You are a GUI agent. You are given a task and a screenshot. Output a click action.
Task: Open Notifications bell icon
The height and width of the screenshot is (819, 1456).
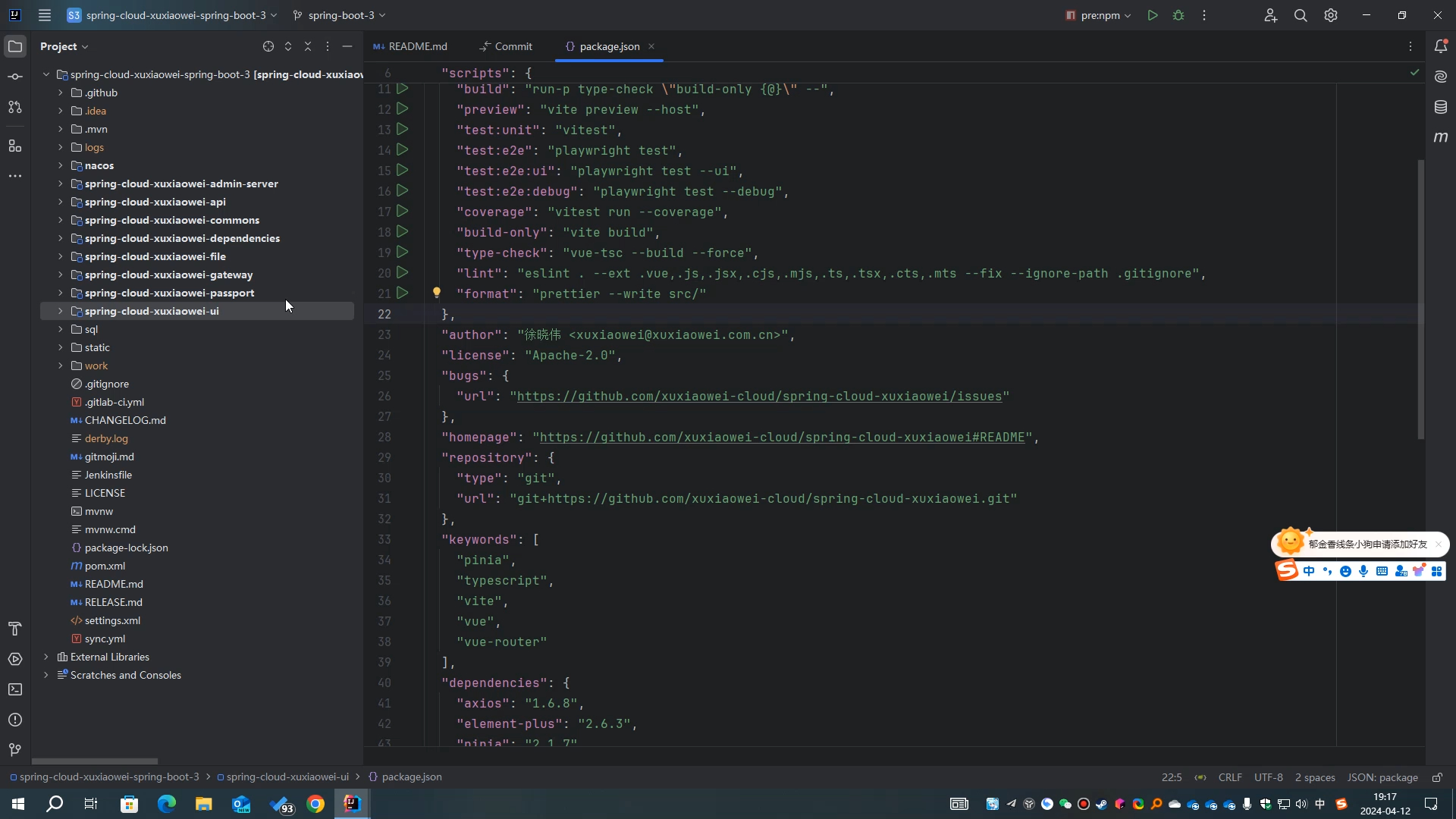[x=1441, y=46]
